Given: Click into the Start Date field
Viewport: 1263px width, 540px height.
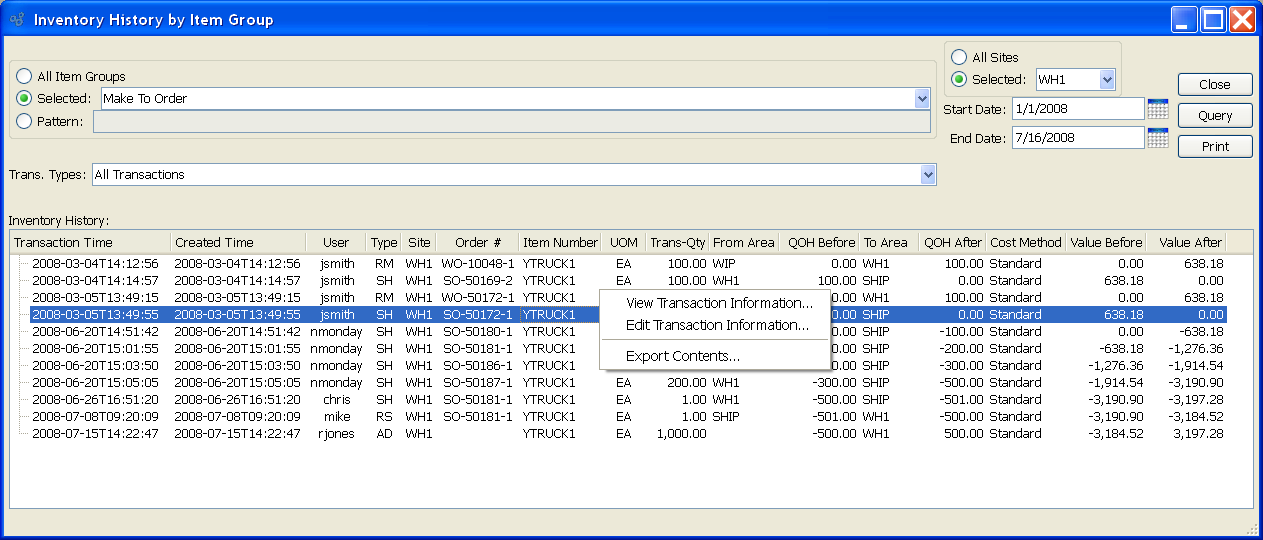Looking at the screenshot, I should point(1076,109).
